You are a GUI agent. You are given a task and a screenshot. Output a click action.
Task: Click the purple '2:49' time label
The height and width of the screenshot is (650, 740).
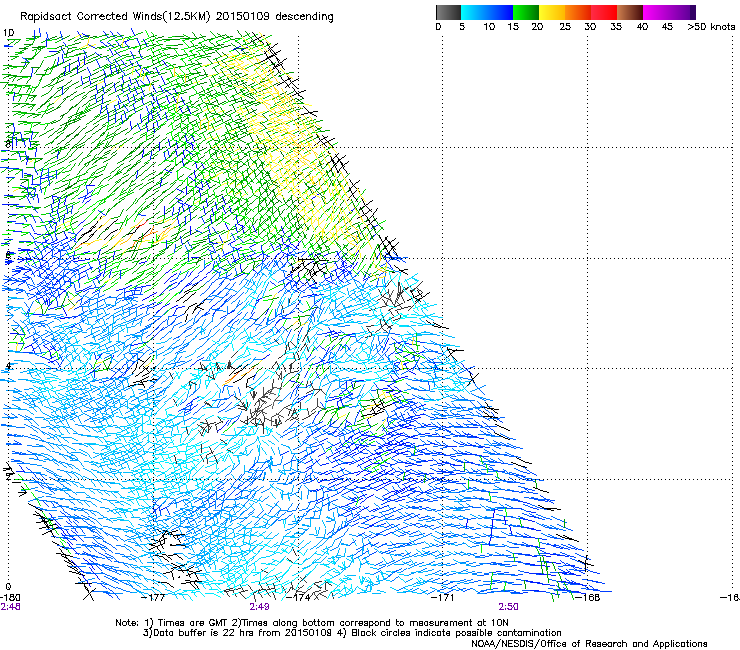coord(259,607)
